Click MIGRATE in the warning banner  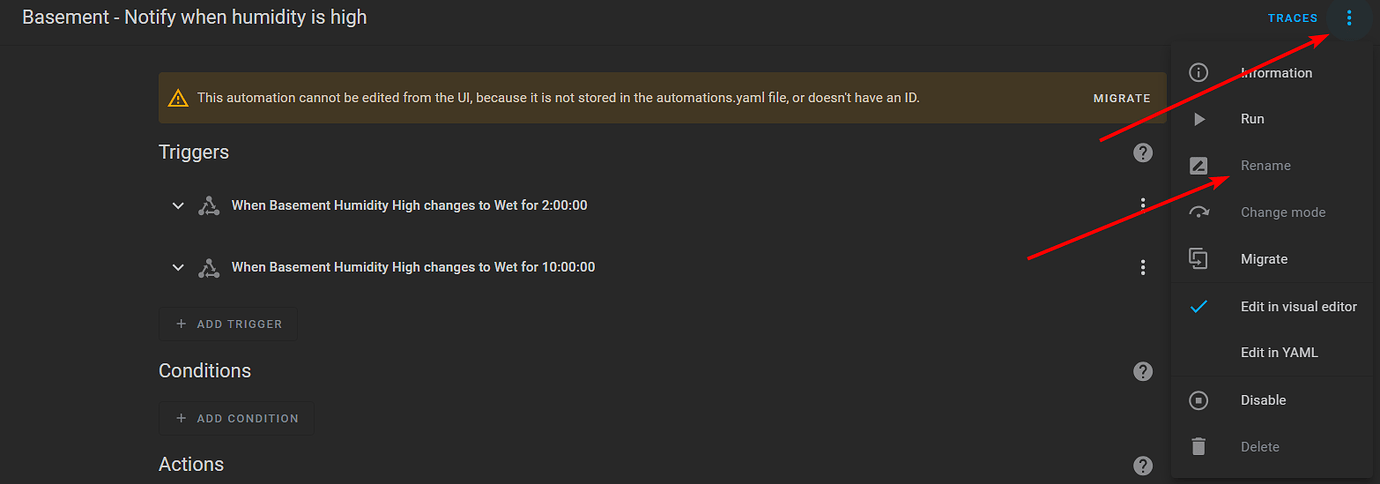1122,98
